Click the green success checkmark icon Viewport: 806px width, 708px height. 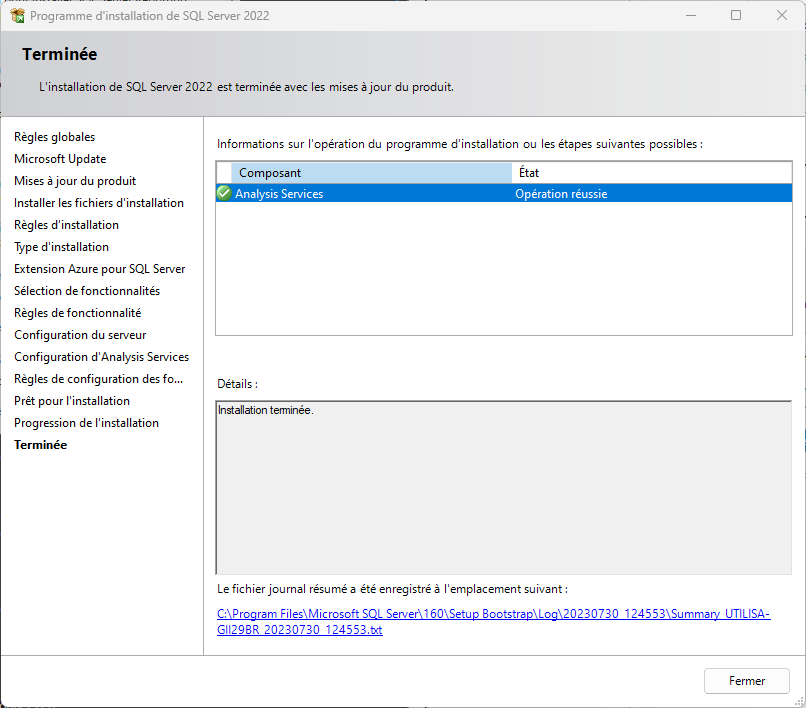224,193
